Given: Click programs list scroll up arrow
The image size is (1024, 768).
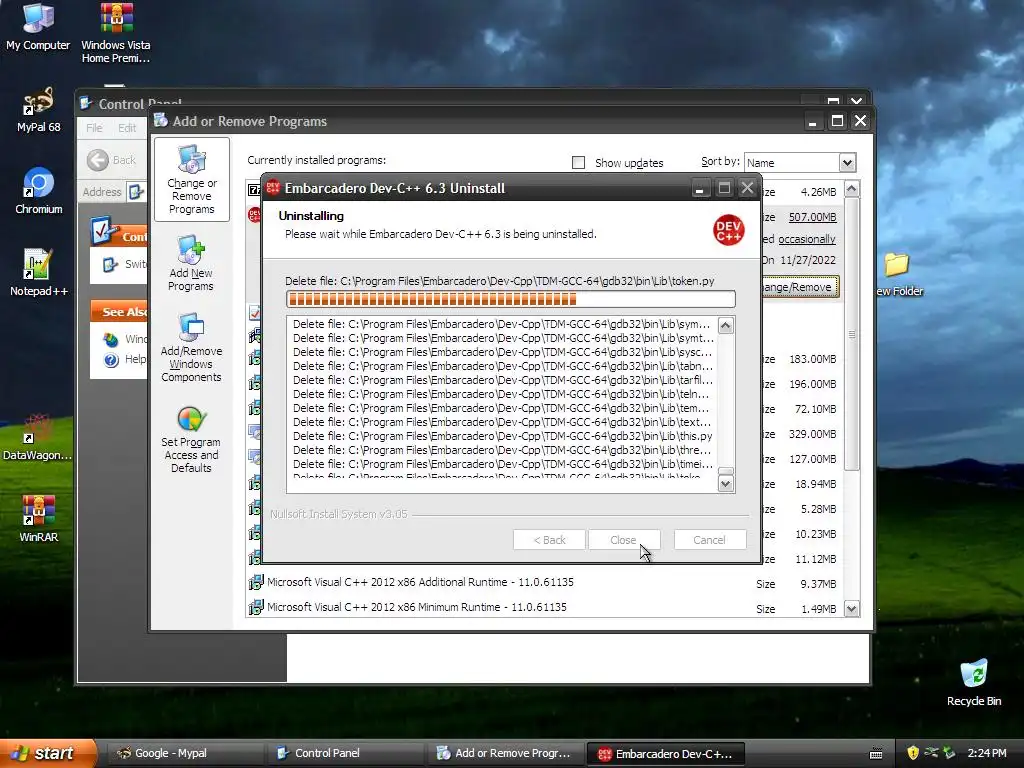Looking at the screenshot, I should 852,189.
